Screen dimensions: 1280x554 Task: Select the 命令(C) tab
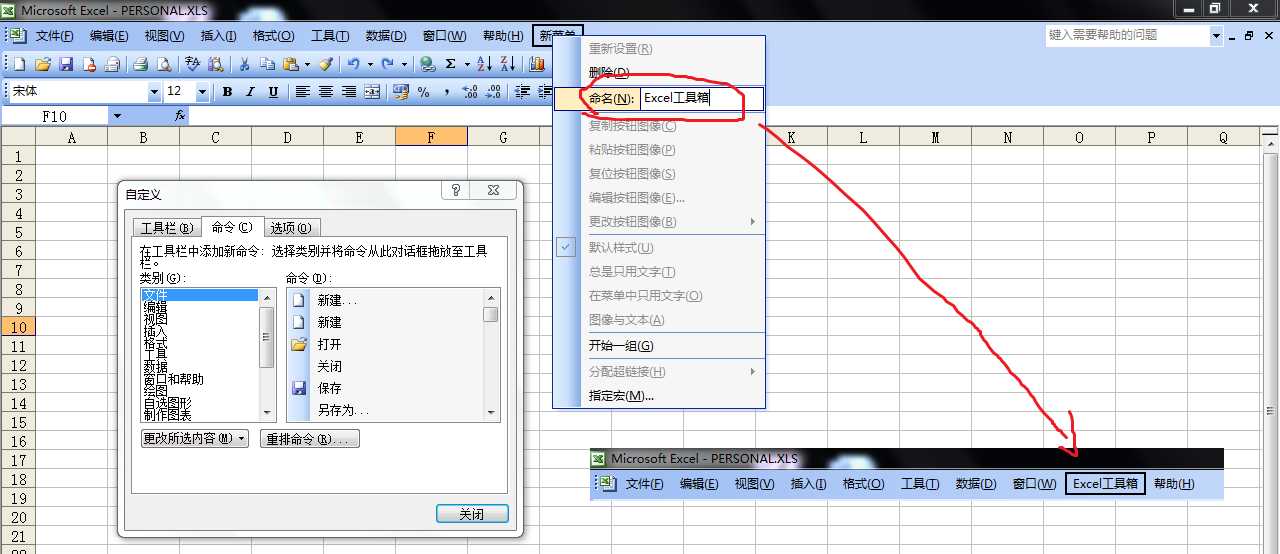pos(232,227)
